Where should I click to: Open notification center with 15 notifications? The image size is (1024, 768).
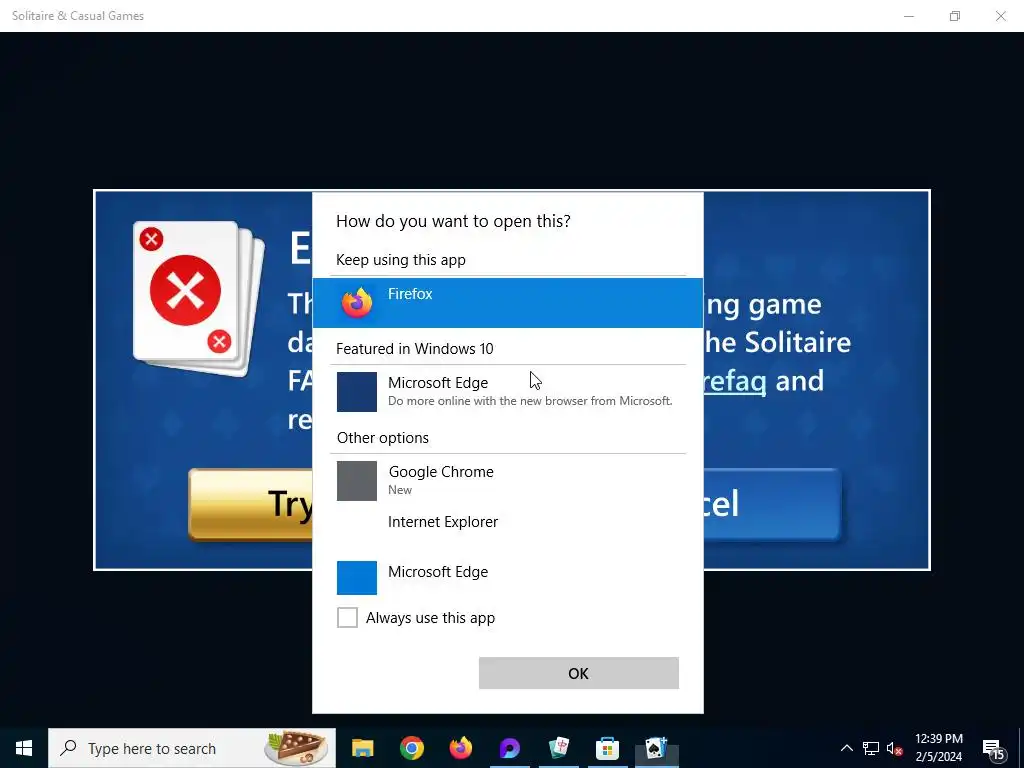tap(993, 749)
